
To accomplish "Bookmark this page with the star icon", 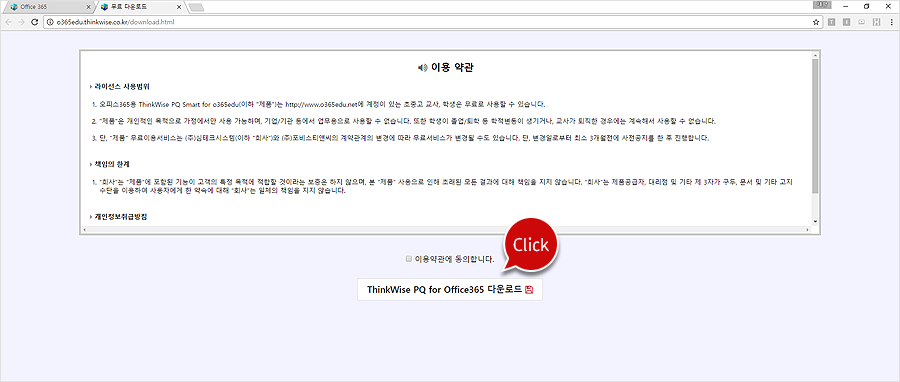I will [816, 22].
